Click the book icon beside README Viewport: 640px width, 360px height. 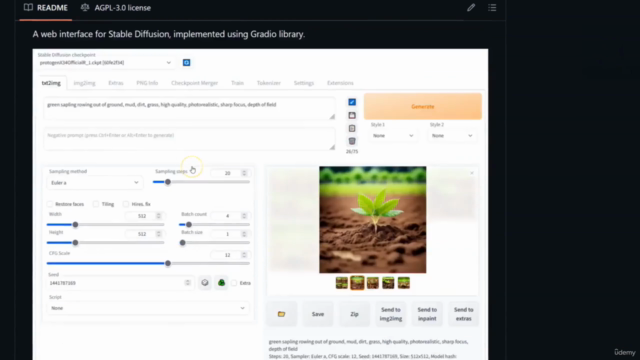tap(28, 7)
